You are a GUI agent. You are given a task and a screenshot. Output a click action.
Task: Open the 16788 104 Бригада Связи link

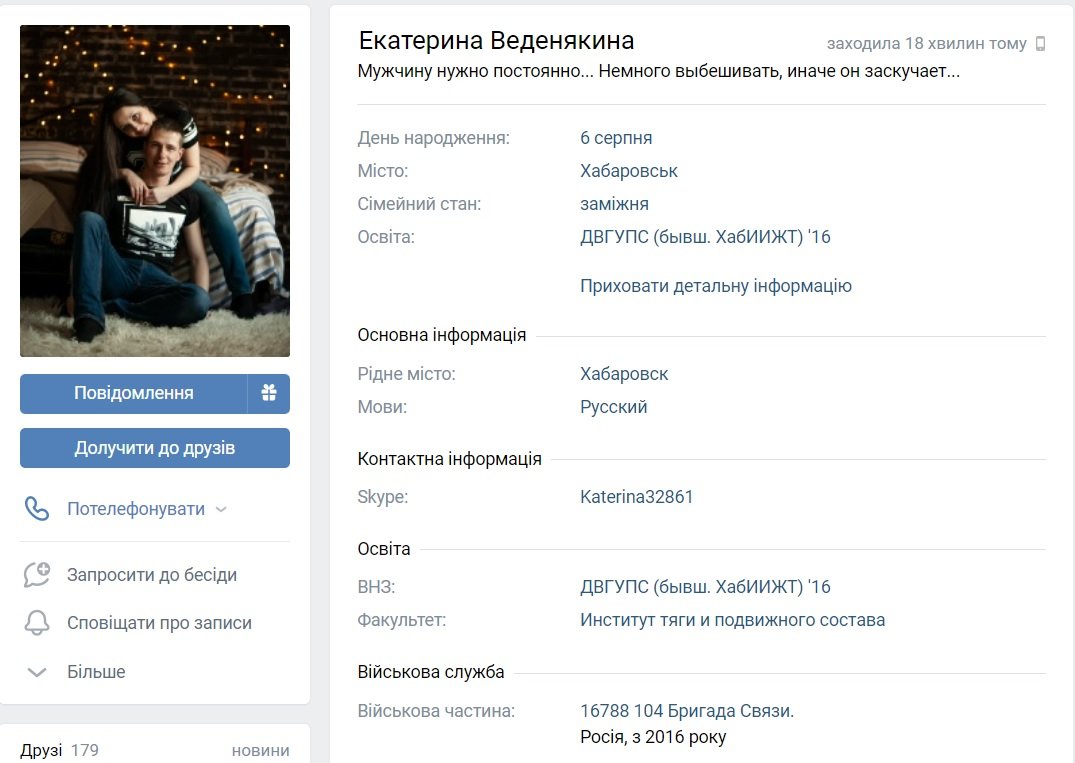click(687, 711)
